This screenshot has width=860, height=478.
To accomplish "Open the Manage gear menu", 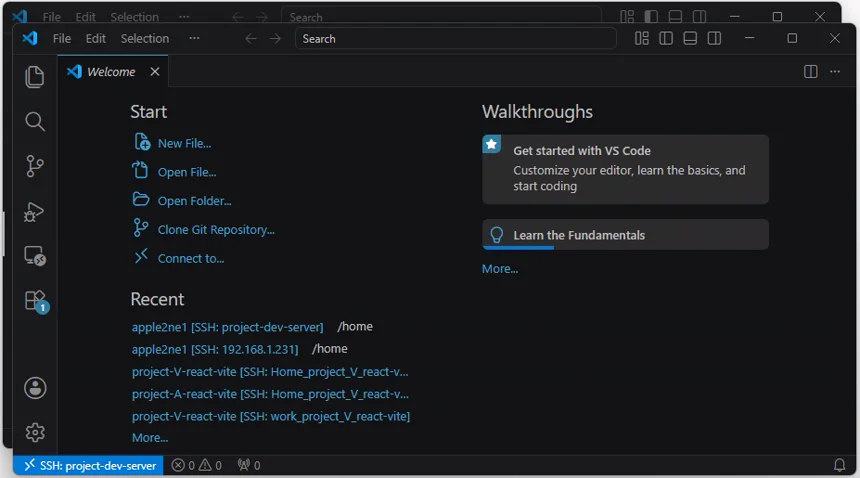I will click(x=35, y=433).
